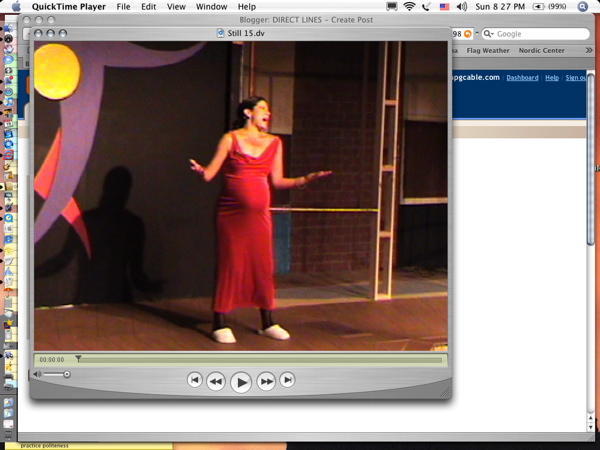
Task: Jump to the start of the movie
Action: pyautogui.click(x=195, y=380)
